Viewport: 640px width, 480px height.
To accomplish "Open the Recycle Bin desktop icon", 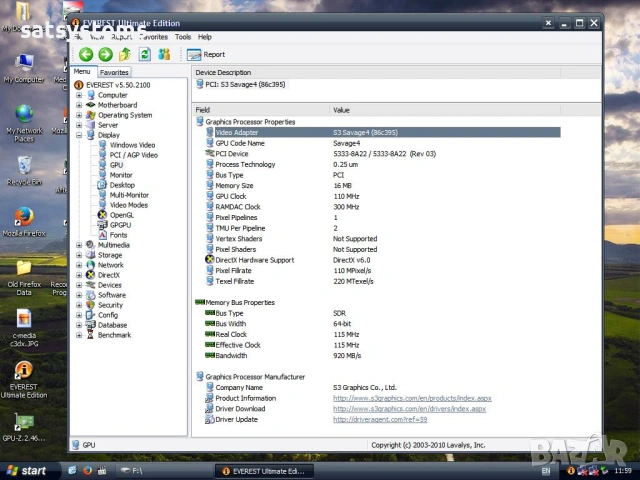I will (24, 171).
